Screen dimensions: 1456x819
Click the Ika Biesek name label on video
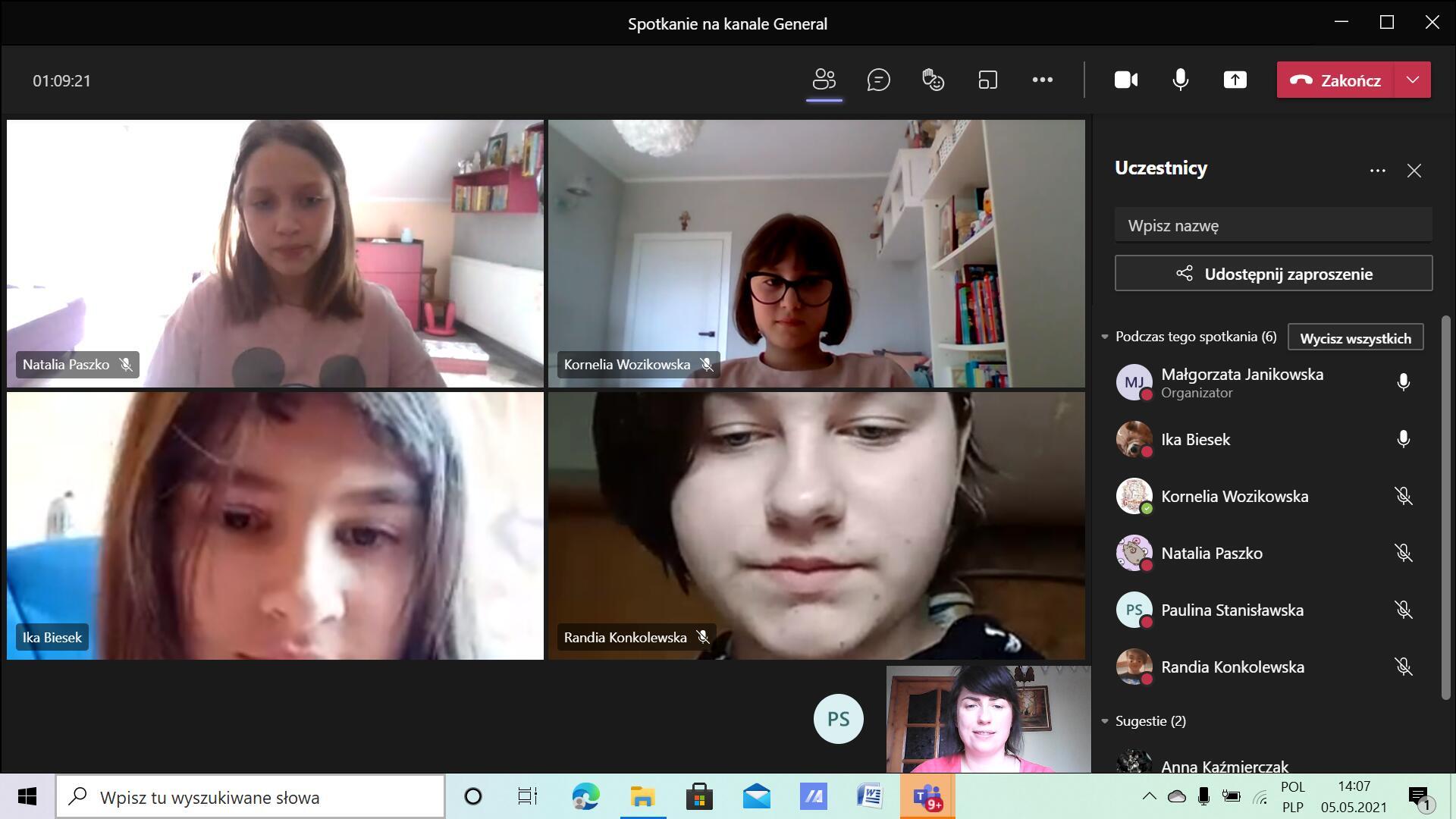[x=52, y=638]
